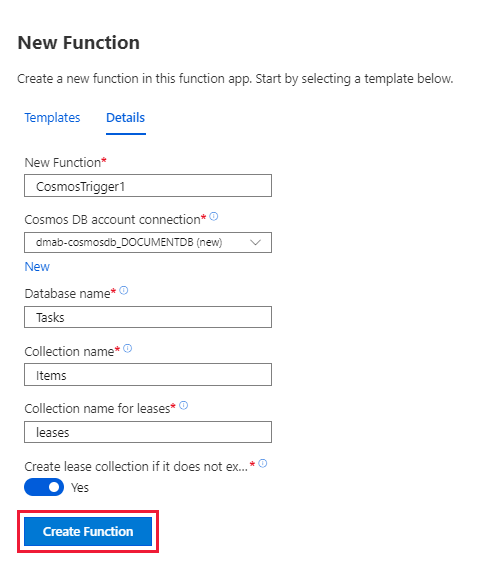Click the dropdown chevron arrow for account connection
Viewport: 490px width, 575px height.
255,242
